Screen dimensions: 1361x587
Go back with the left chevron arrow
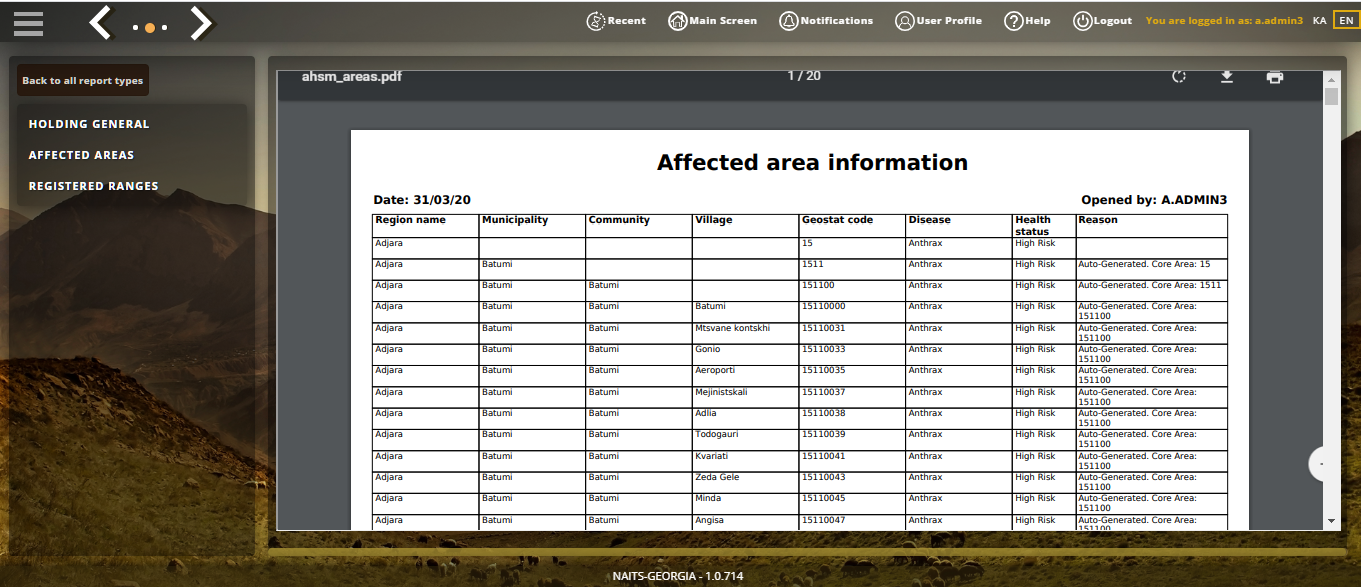[x=100, y=22]
